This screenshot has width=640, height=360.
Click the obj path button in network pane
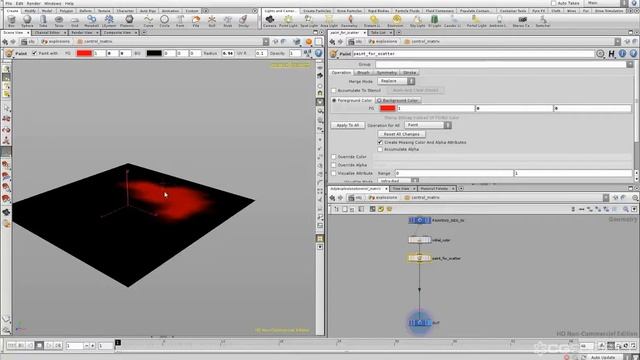[x=355, y=198]
